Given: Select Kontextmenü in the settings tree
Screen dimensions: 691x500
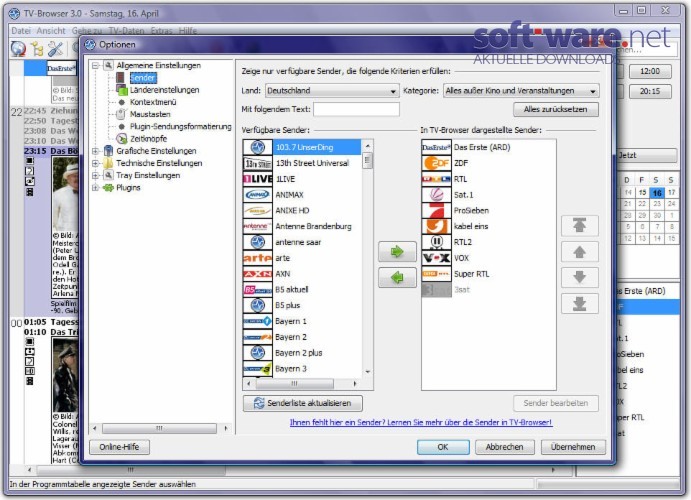Looking at the screenshot, I should point(153,102).
